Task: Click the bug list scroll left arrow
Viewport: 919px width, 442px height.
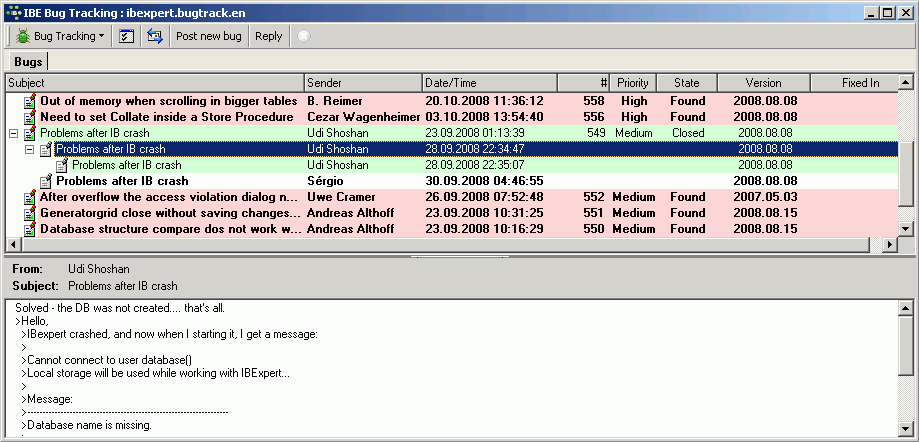Action: pyautogui.click(x=13, y=244)
